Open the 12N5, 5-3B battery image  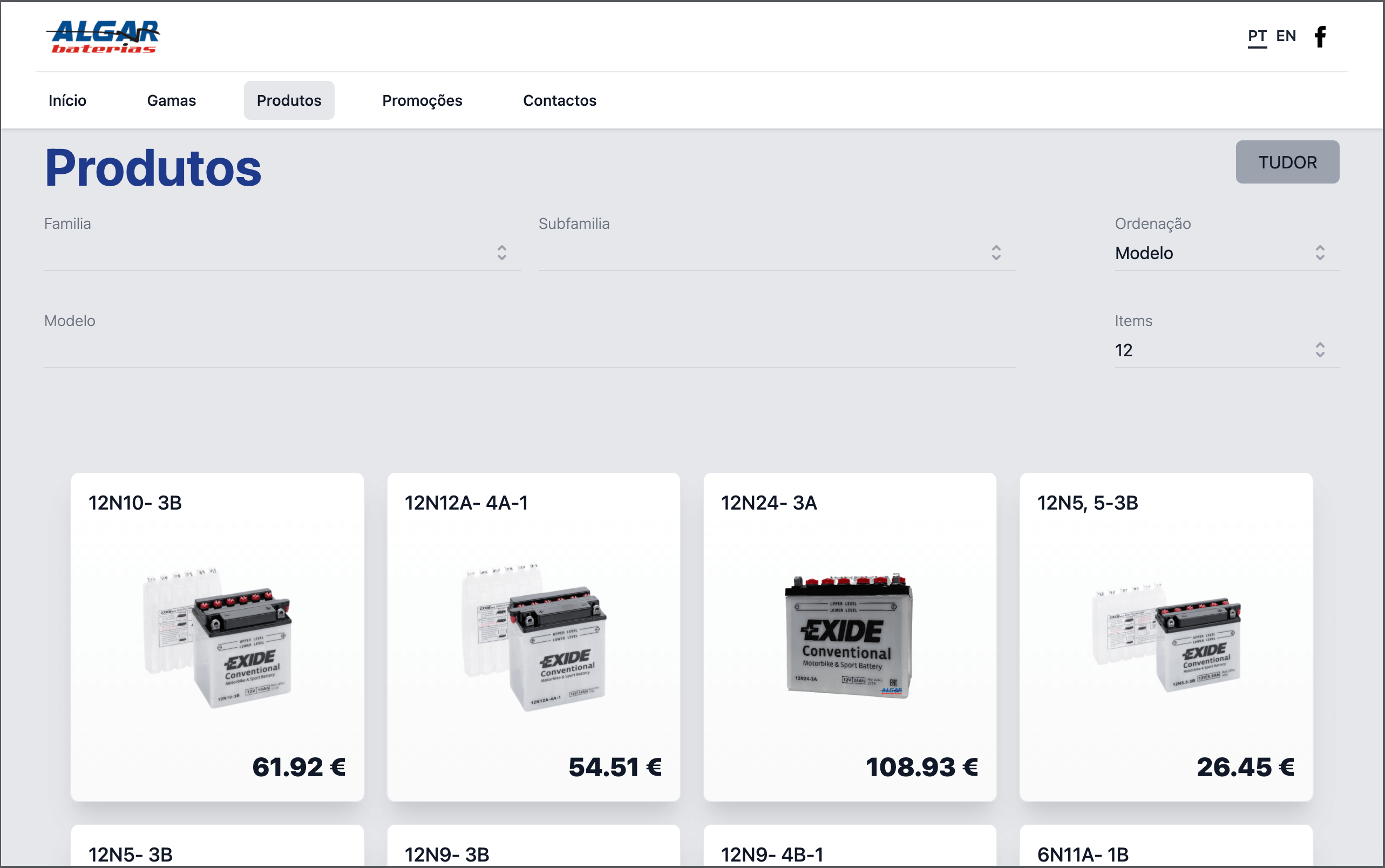pyautogui.click(x=1166, y=637)
